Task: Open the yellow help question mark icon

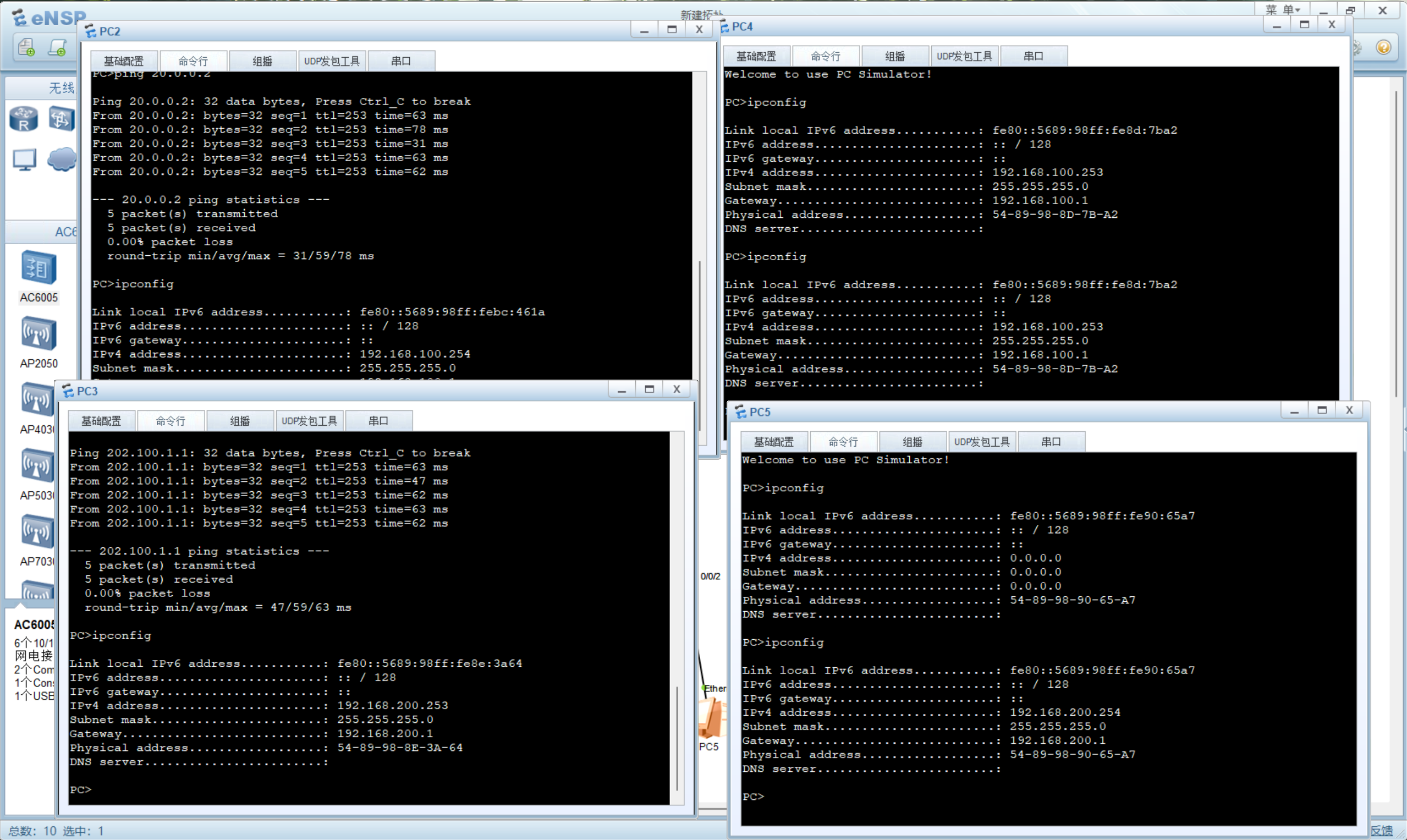Action: point(1383,47)
